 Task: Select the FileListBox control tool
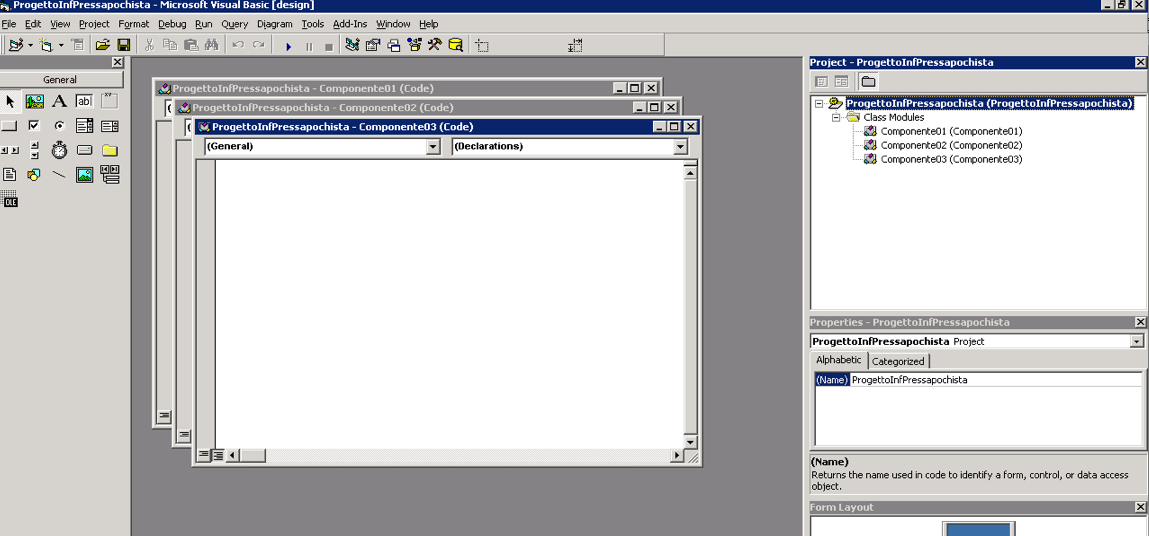[x=10, y=175]
